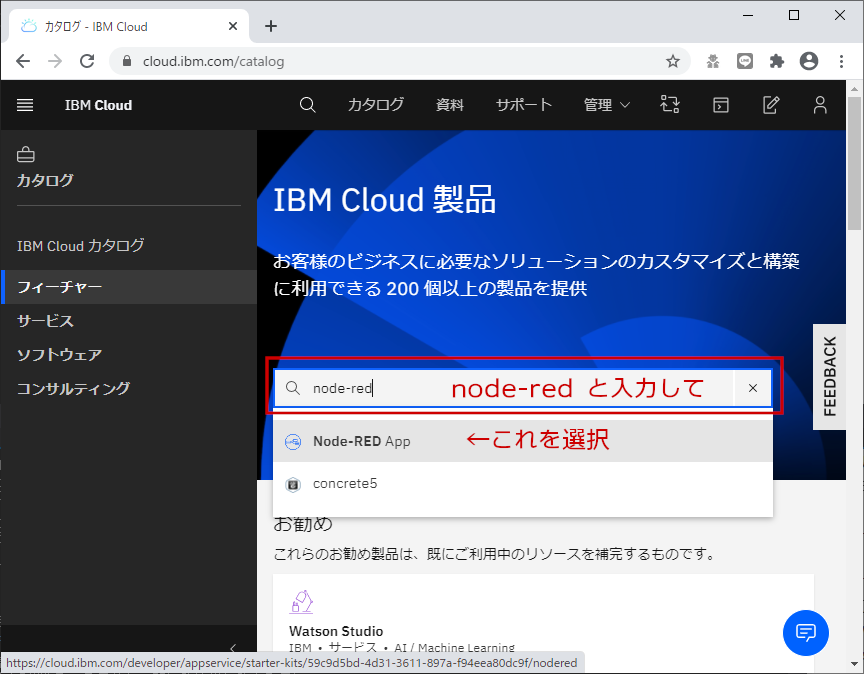This screenshot has width=864, height=674.
Task: Click the Watson Studio card icon
Action: [x=301, y=602]
